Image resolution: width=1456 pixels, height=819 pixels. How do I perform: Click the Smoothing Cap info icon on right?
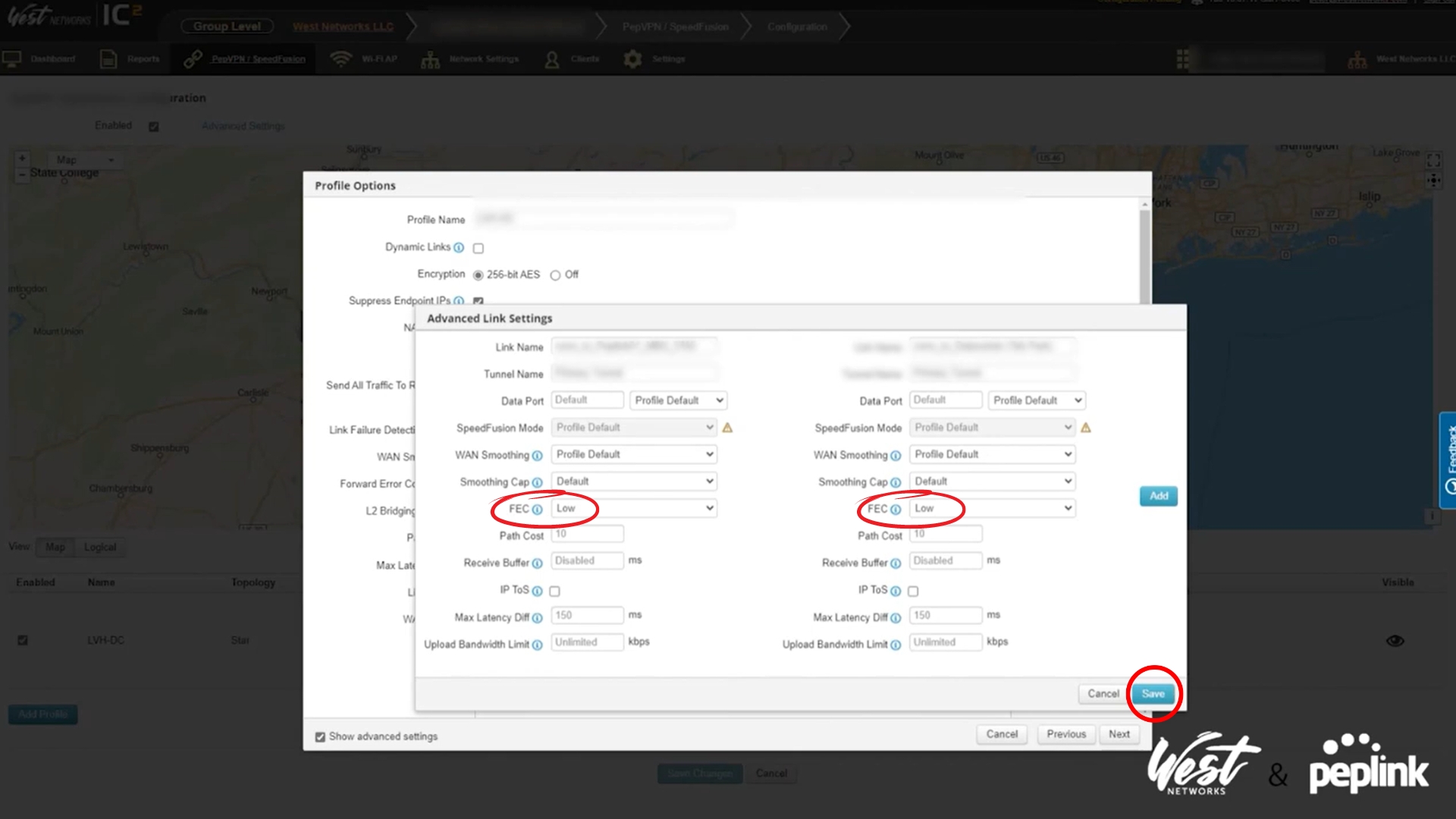point(896,483)
